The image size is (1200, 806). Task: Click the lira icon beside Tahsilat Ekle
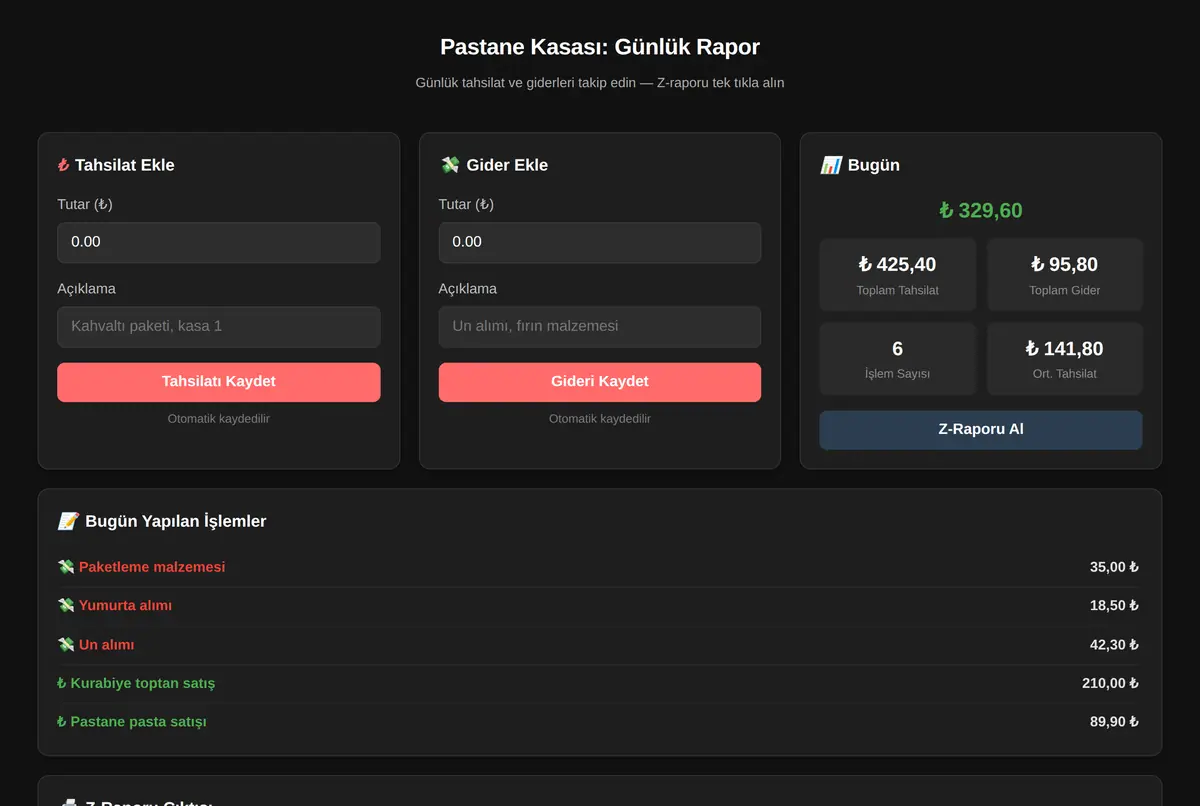[x=63, y=165]
